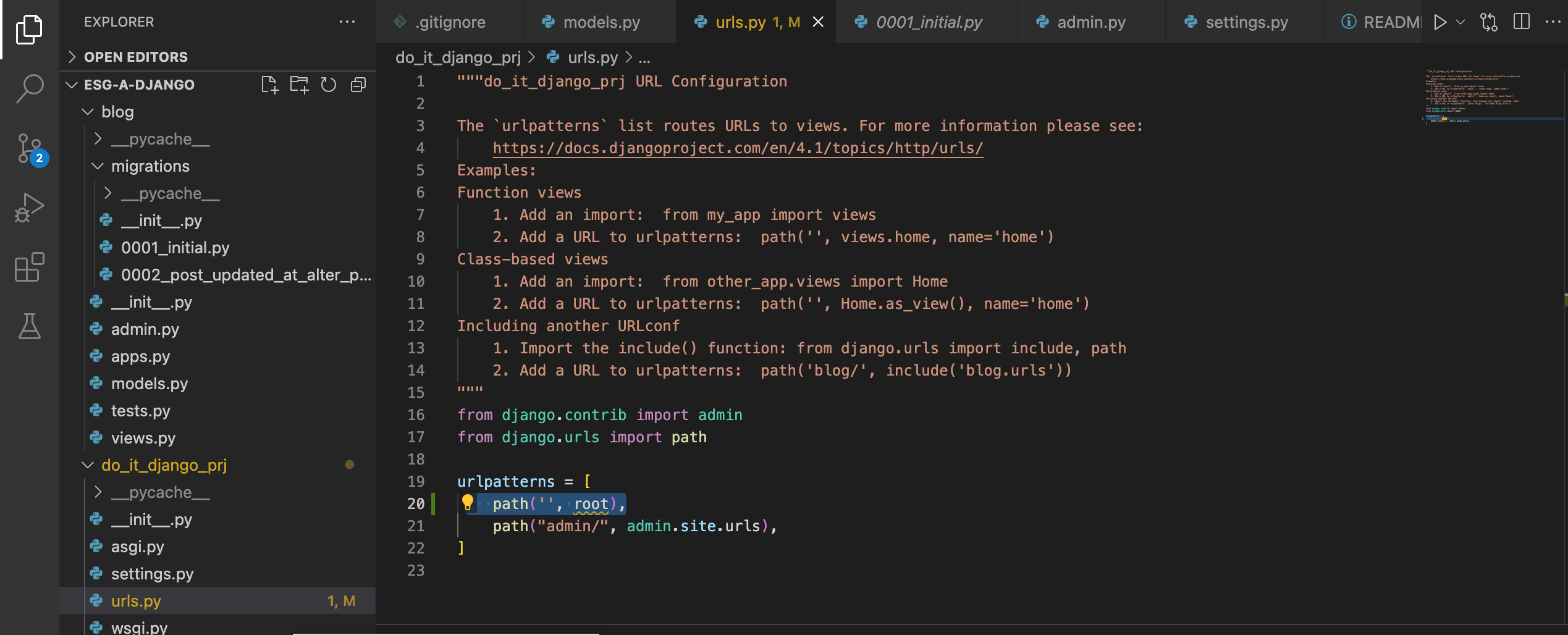This screenshot has width=1568, height=635.
Task: Click do_it_django_prj in breadcrumb
Action: pos(458,57)
